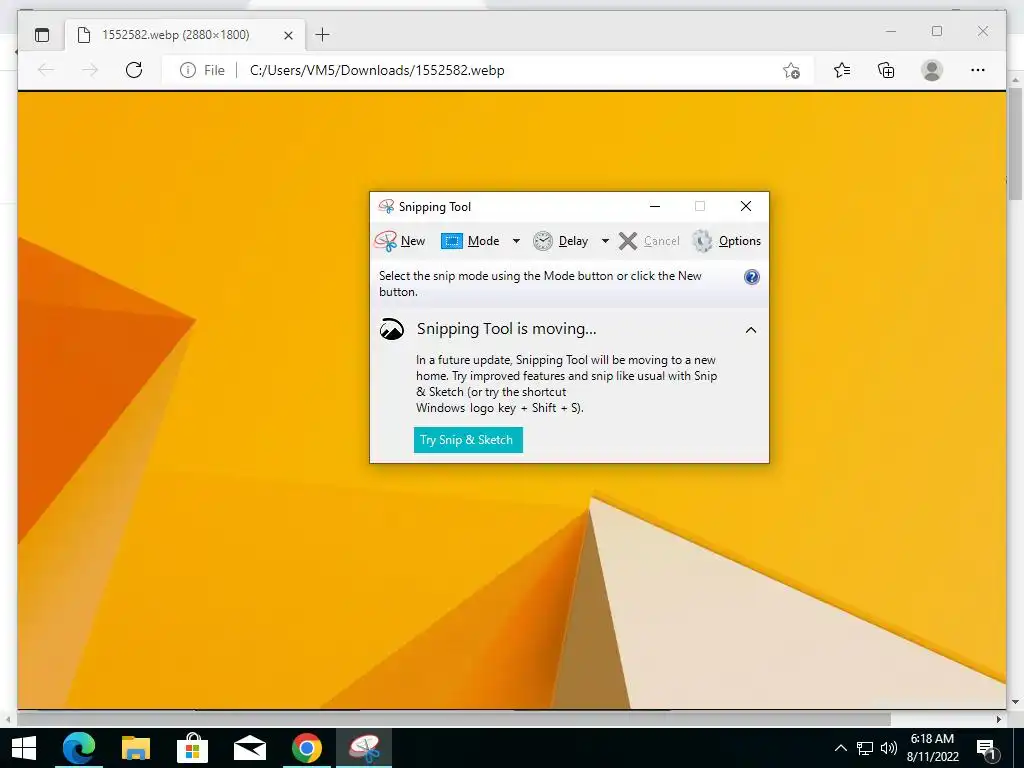Open Microsoft Store from taskbar
The width and height of the screenshot is (1024, 768).
193,748
